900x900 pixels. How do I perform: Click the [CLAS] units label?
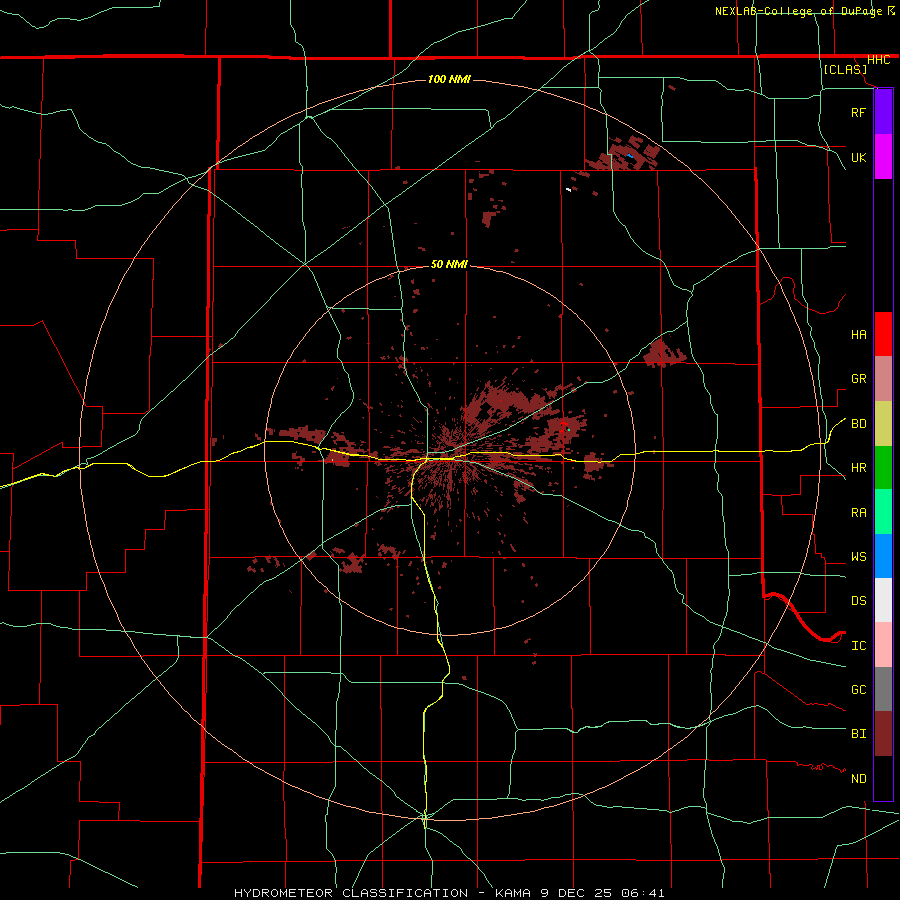[x=845, y=70]
